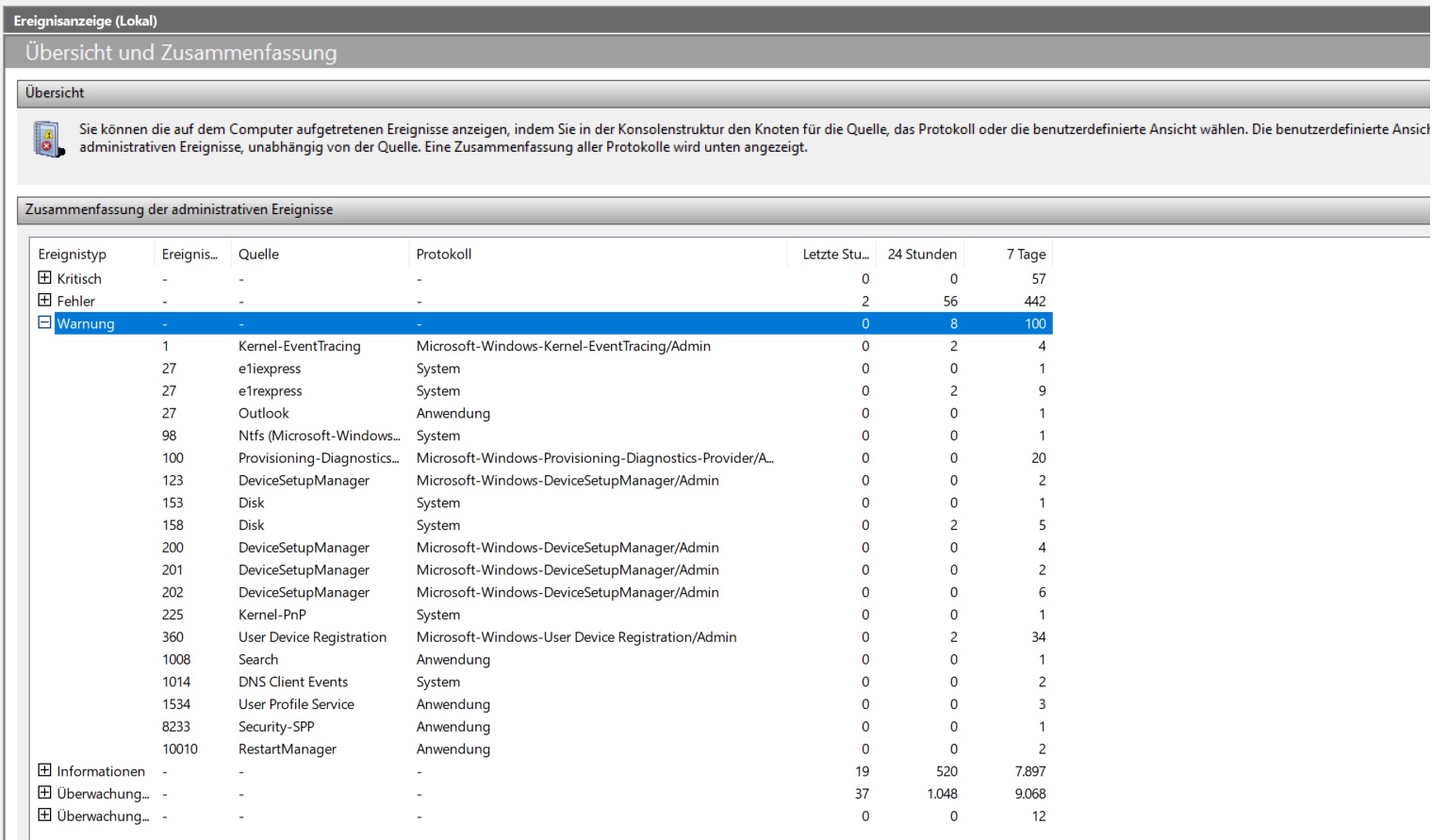
Task: Select the Fehler row label
Action: click(x=75, y=302)
